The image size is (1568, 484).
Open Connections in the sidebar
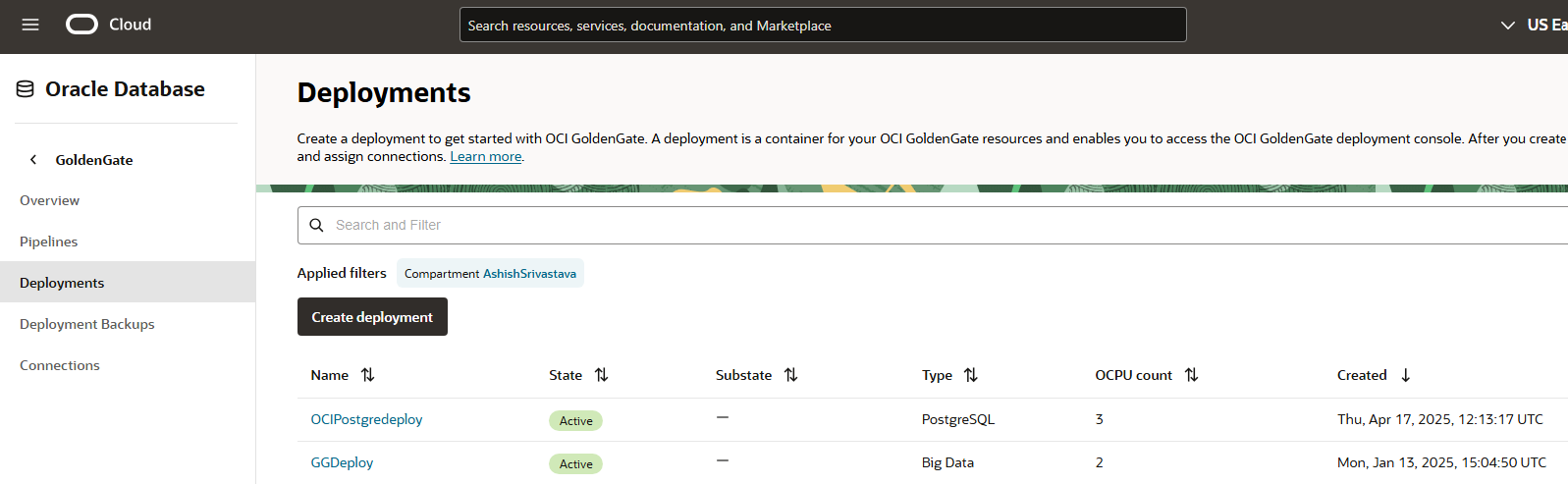point(60,365)
